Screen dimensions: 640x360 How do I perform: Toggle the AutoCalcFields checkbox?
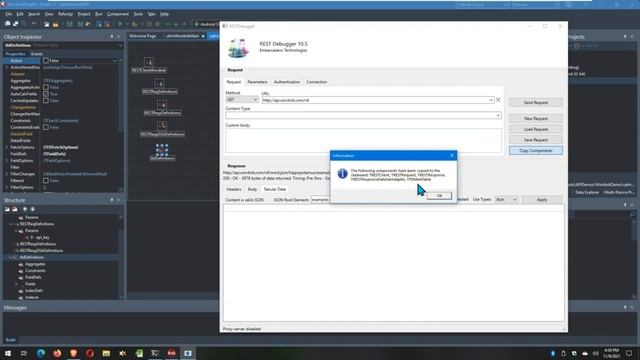[x=46, y=93]
